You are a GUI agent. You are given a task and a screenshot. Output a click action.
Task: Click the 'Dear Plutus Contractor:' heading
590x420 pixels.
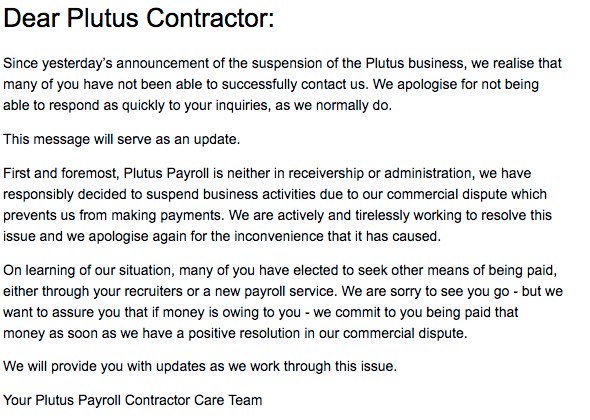[138, 18]
